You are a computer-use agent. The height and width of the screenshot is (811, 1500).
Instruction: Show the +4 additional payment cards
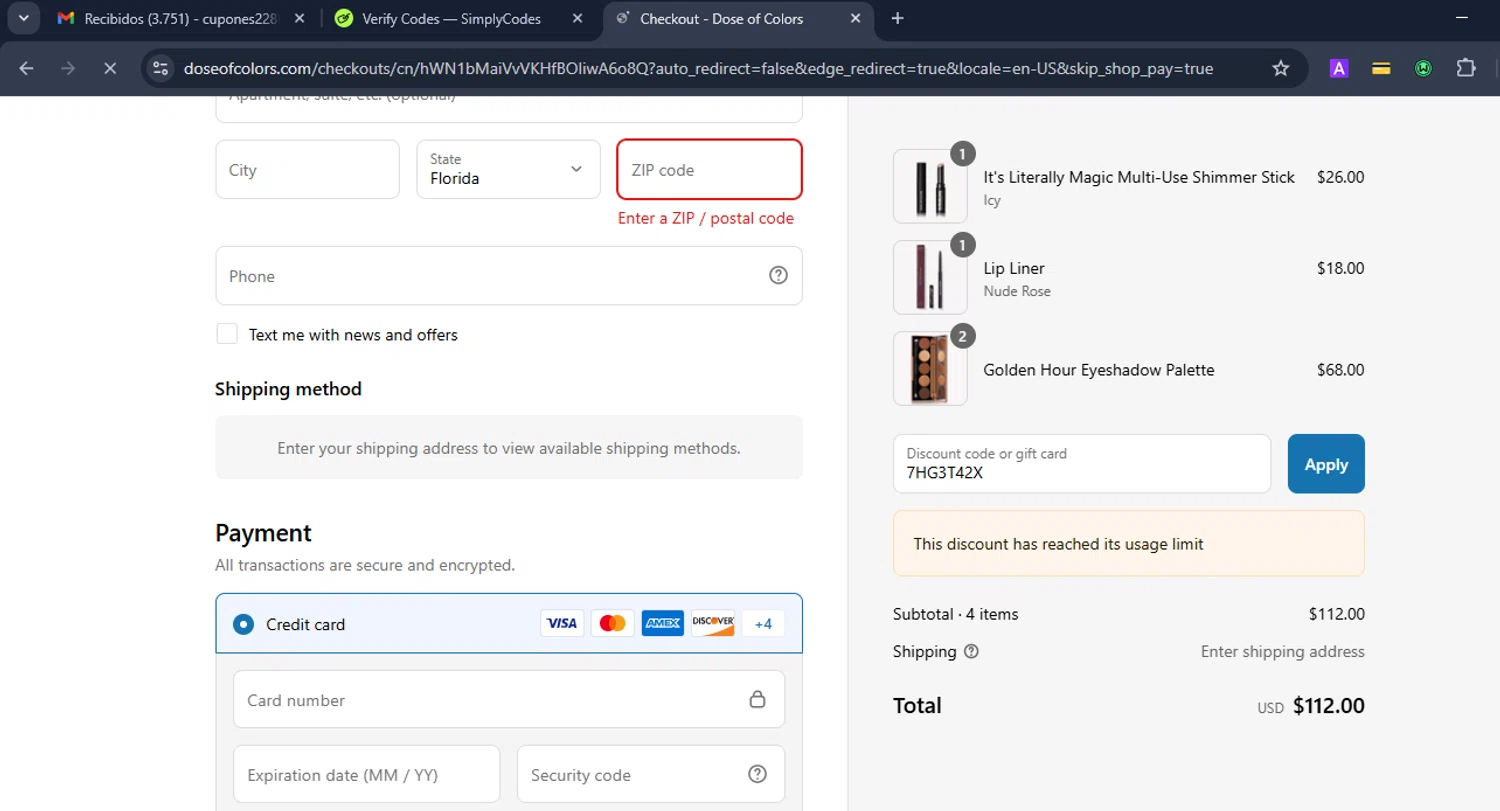[763, 624]
